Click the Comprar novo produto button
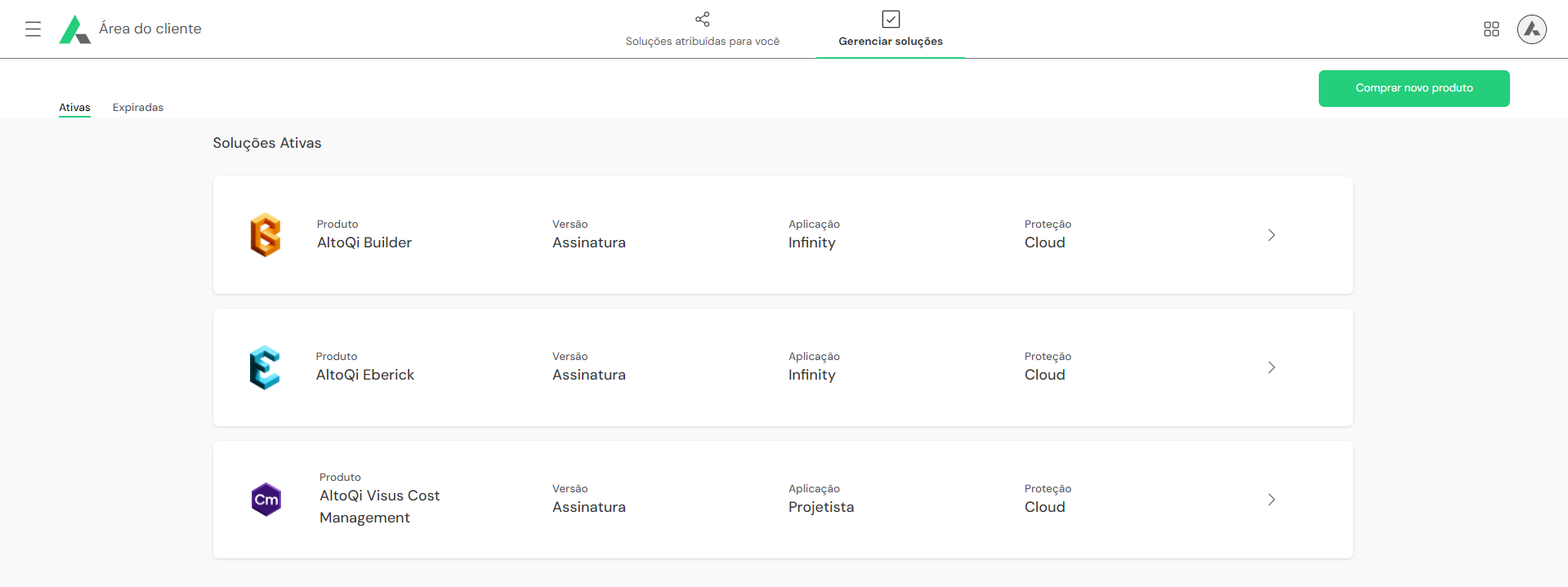The width and height of the screenshot is (1568, 587). coord(1414,88)
